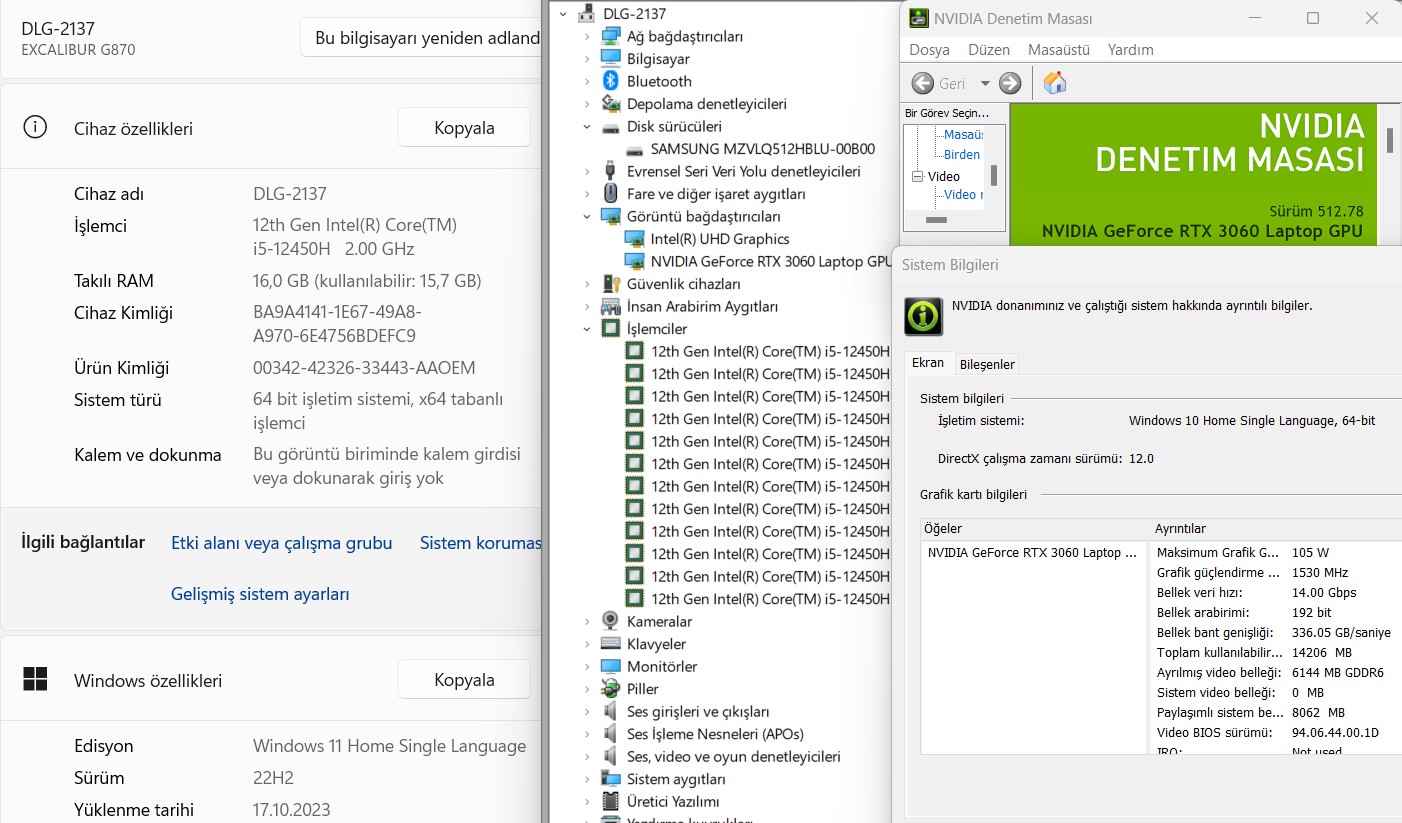The height and width of the screenshot is (823, 1402).
Task: Expand the Monitörler node
Action: tap(588, 666)
